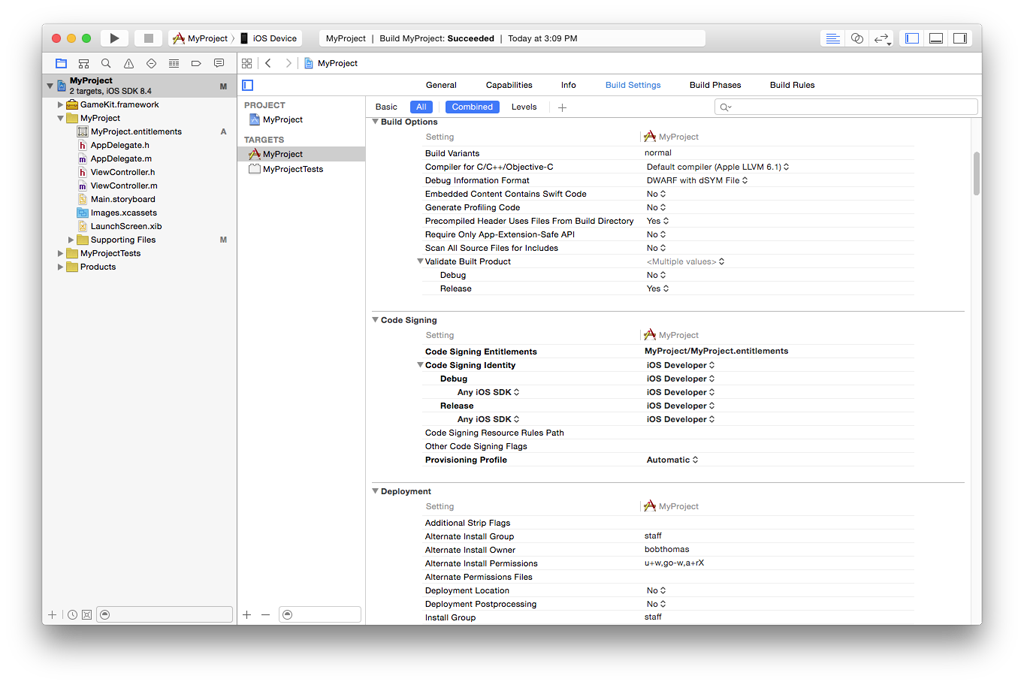
Task: Open the Find navigator magnifier icon
Action: [x=106, y=63]
